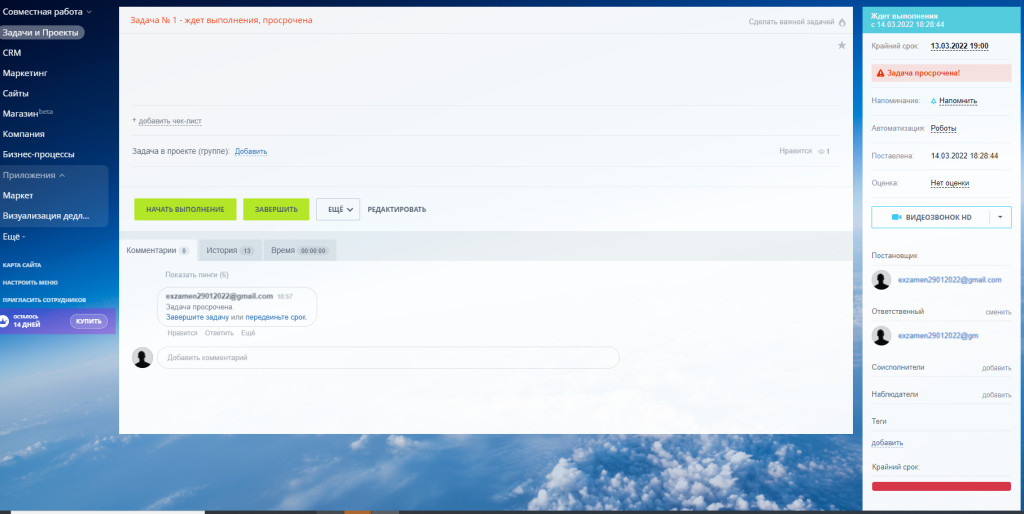Screen dimensions: 1024x514
Task: Click the red Крайний срок progress bar
Action: (941, 486)
